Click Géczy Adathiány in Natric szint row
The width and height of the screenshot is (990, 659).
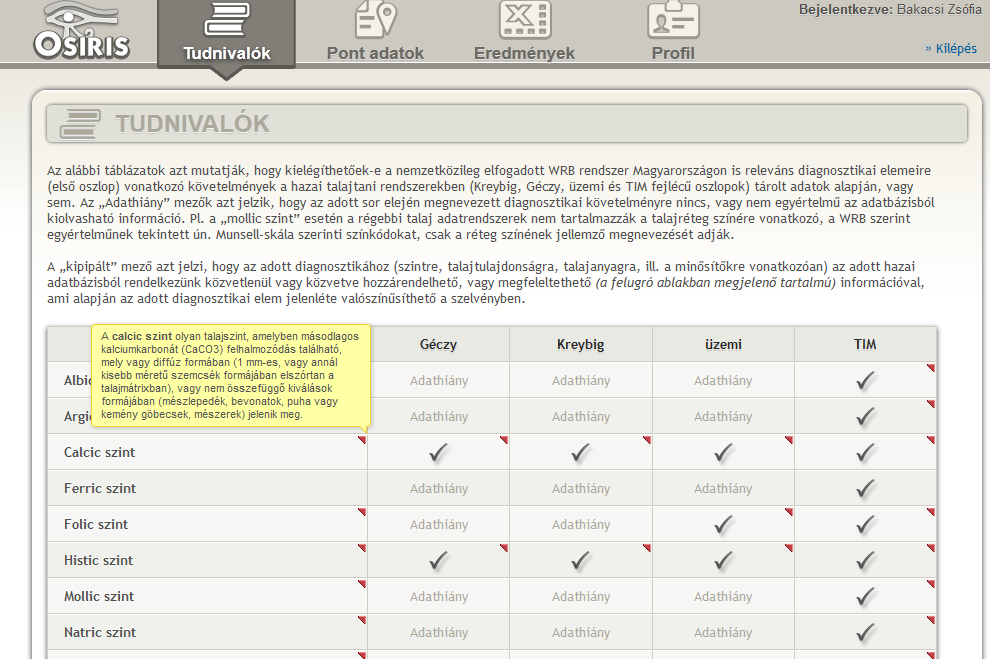coord(439,632)
